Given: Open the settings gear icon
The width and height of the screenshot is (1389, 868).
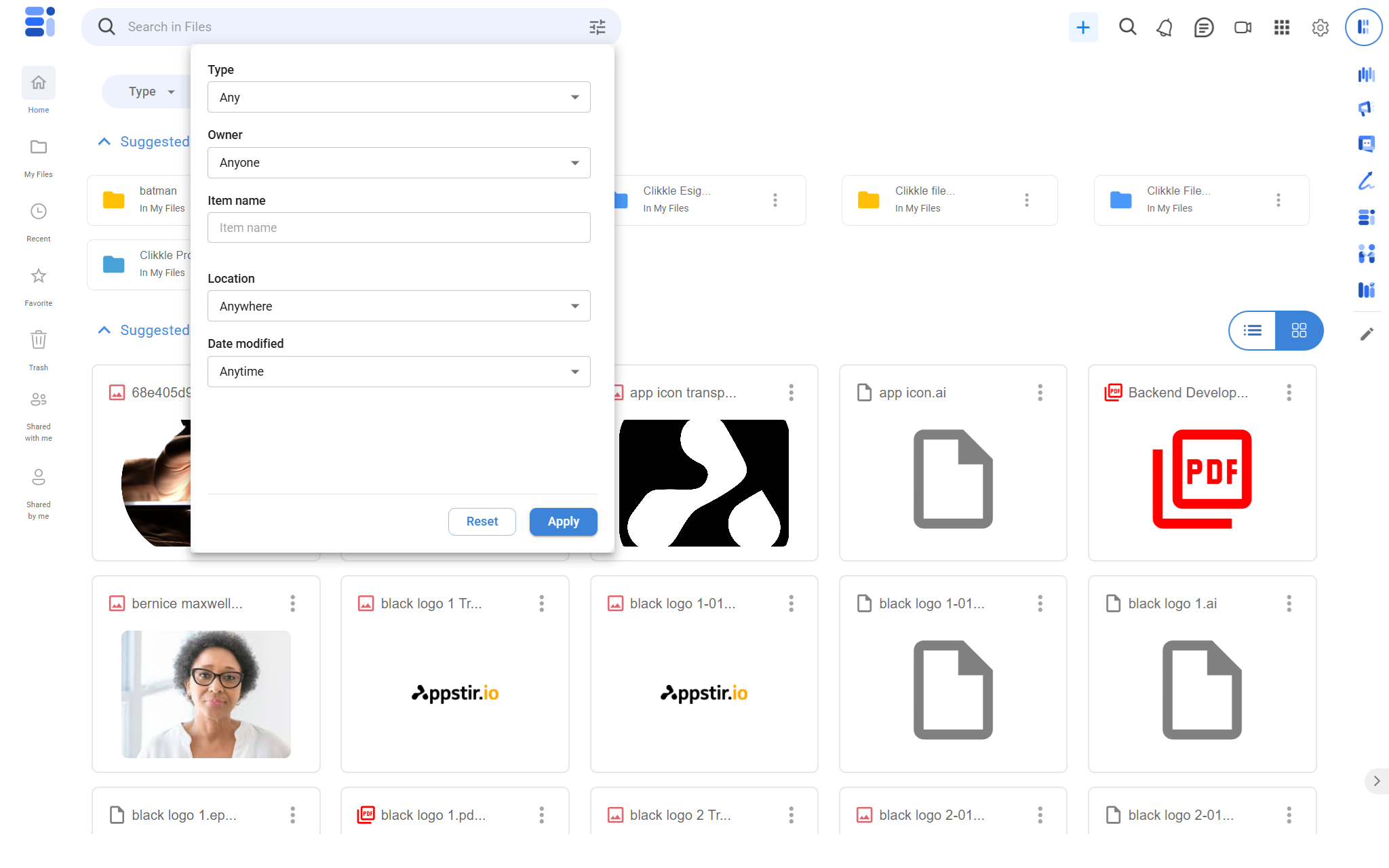Looking at the screenshot, I should [1320, 27].
